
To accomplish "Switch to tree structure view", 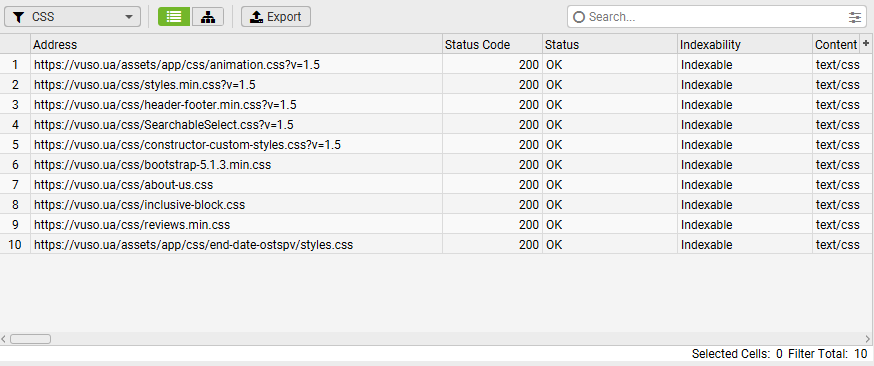I will coord(208,17).
